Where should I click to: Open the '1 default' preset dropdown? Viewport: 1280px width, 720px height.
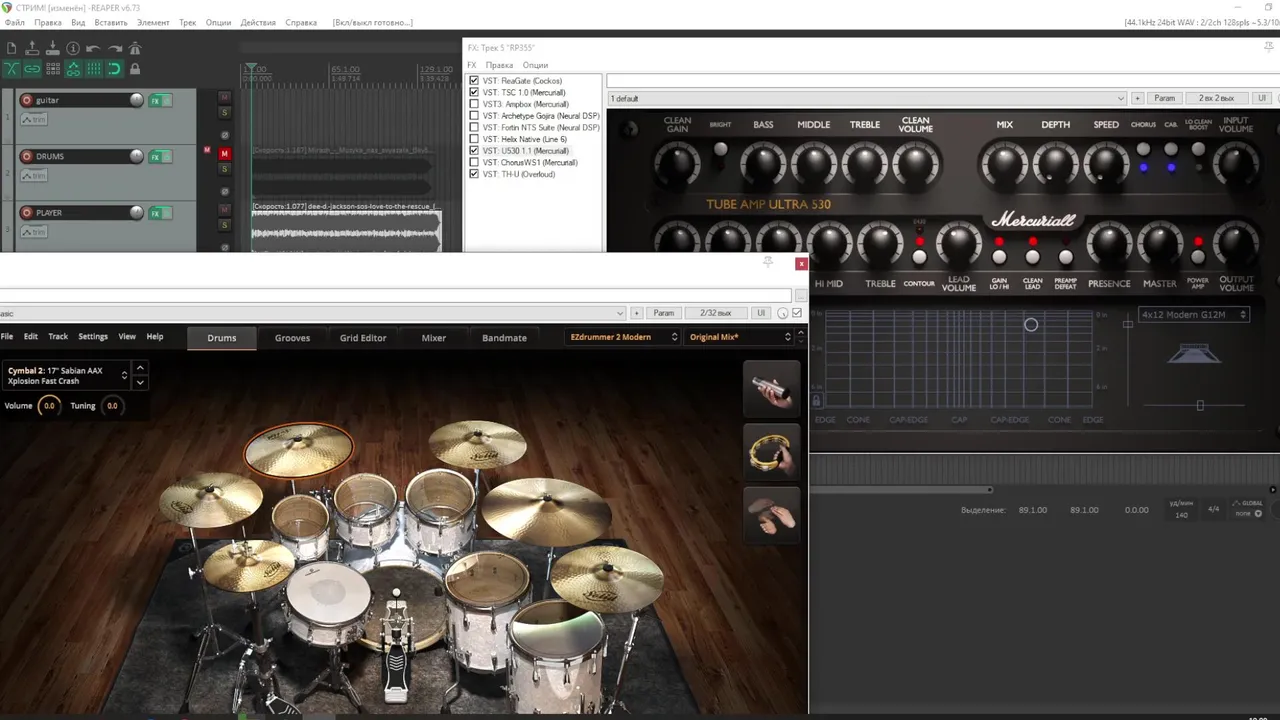[x=867, y=98]
